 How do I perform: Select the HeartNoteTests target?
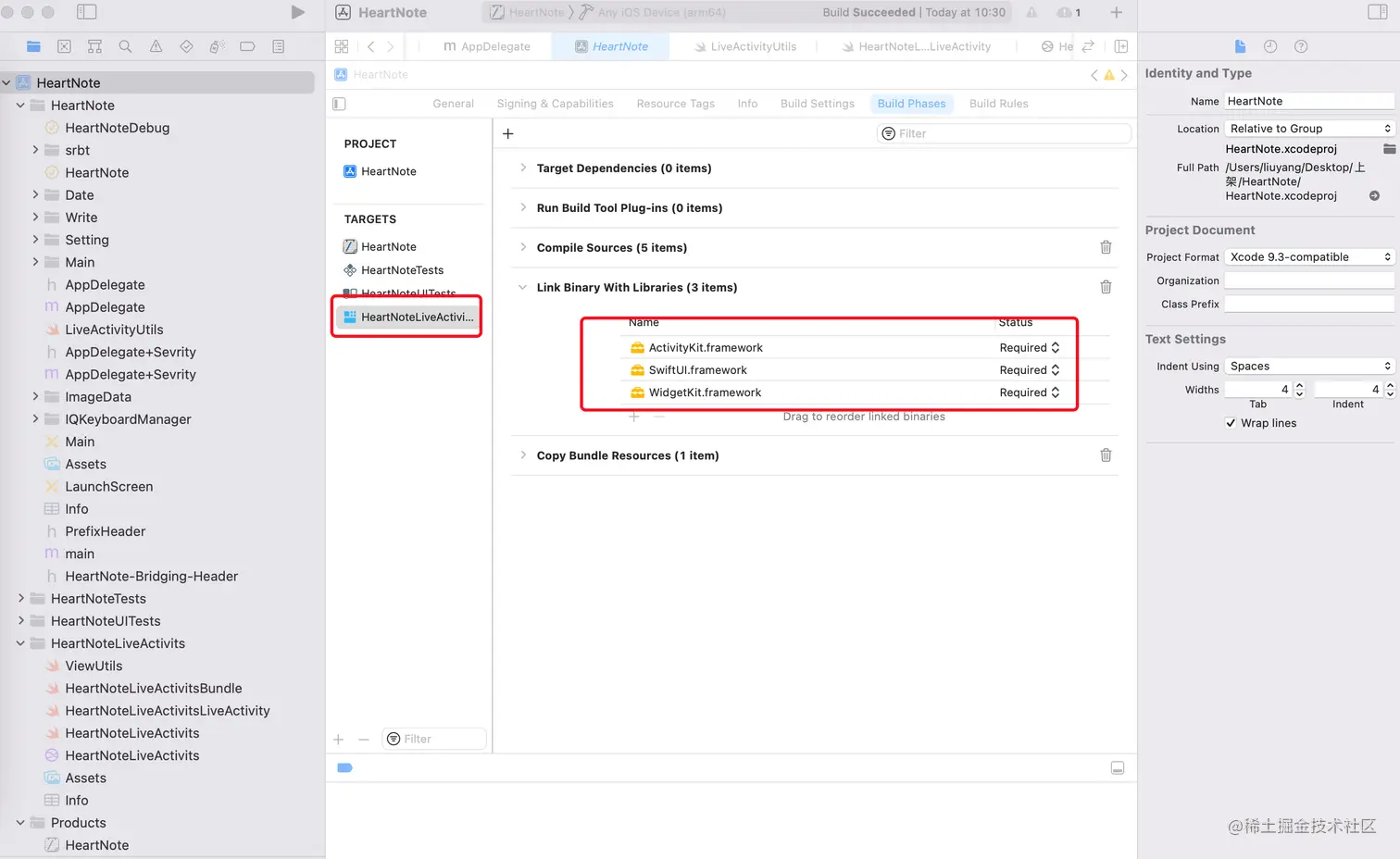402,270
